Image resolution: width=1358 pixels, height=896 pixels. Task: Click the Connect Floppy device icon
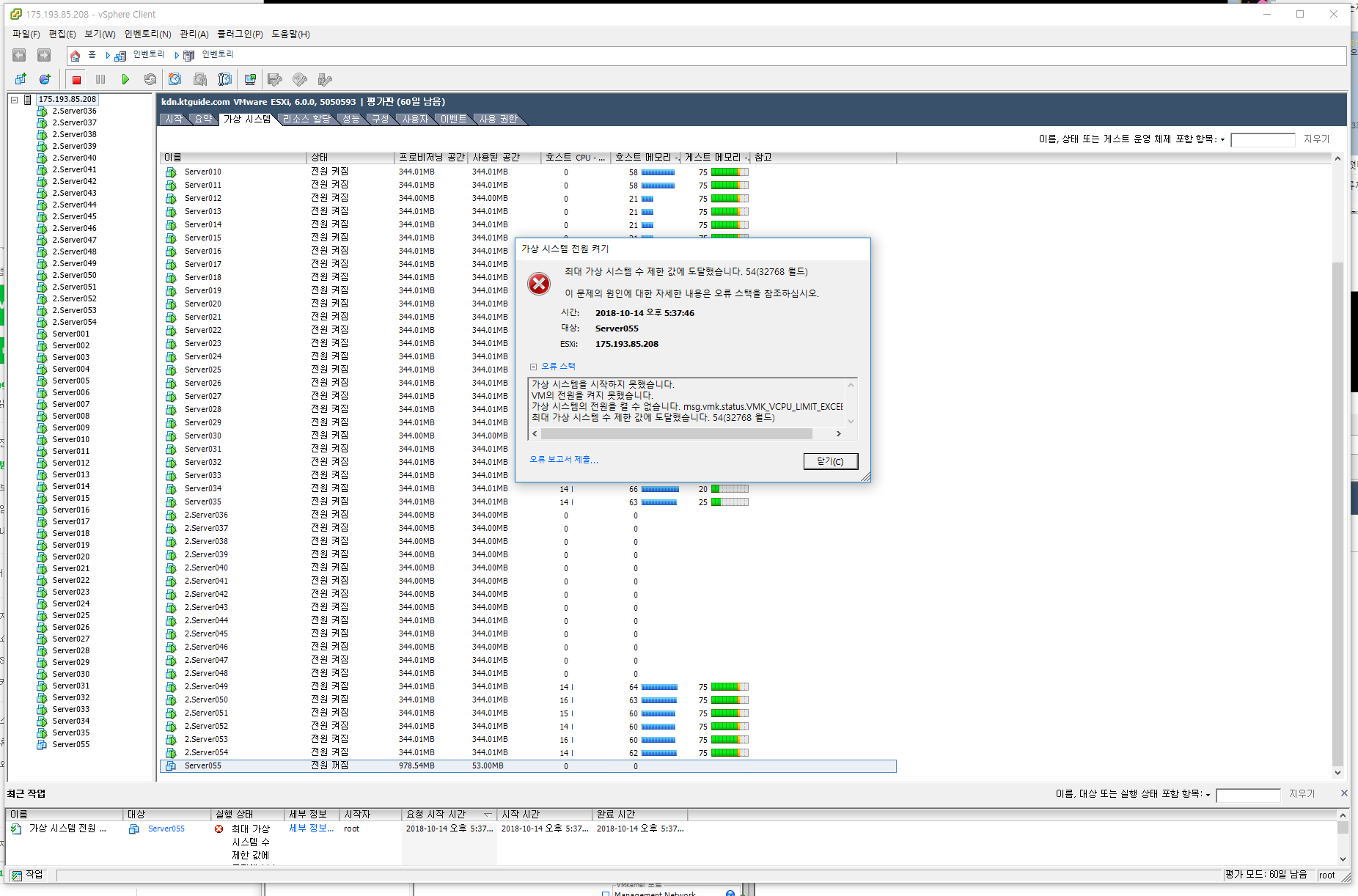click(x=275, y=79)
